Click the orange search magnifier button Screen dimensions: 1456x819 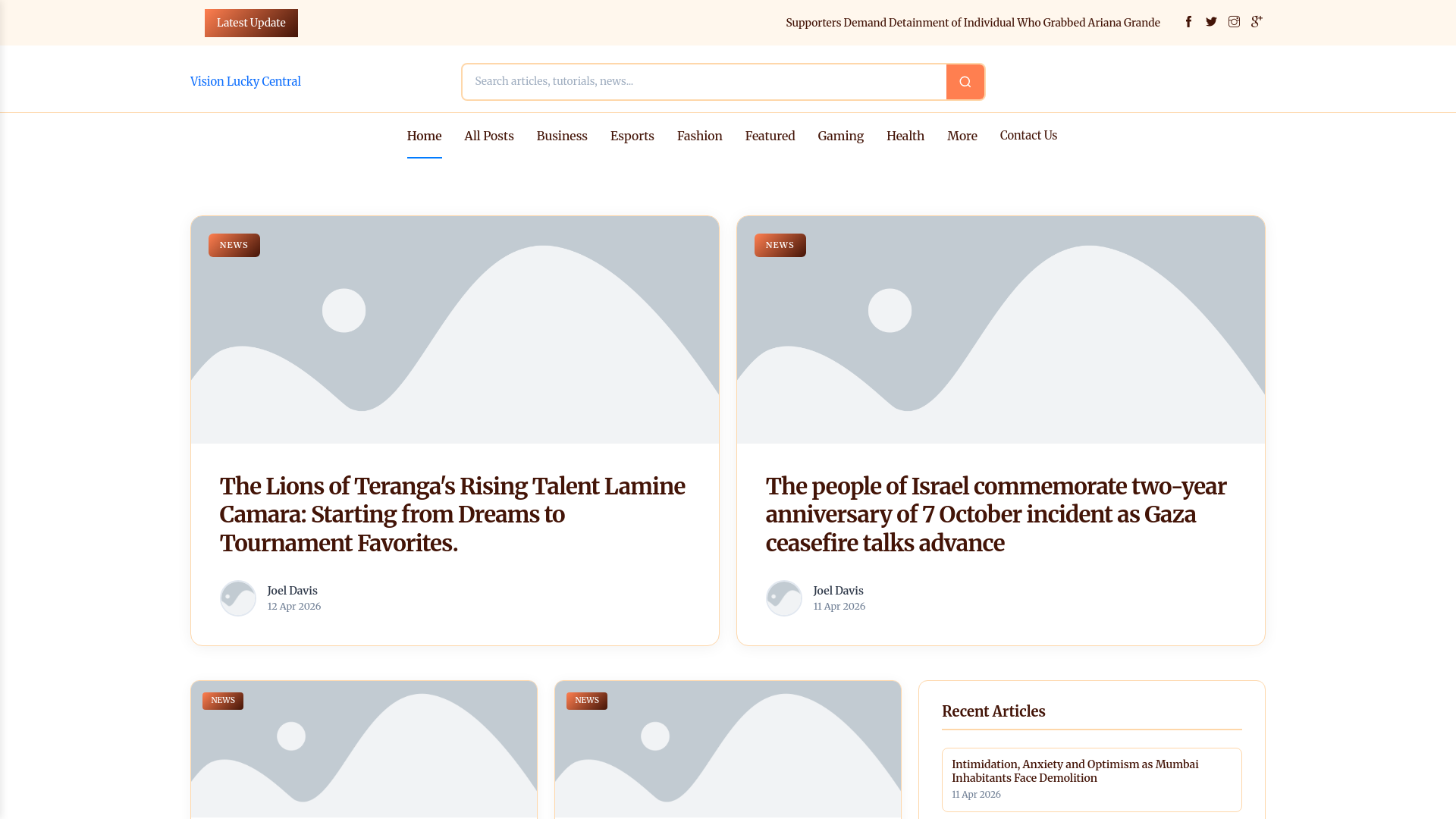coord(965,82)
